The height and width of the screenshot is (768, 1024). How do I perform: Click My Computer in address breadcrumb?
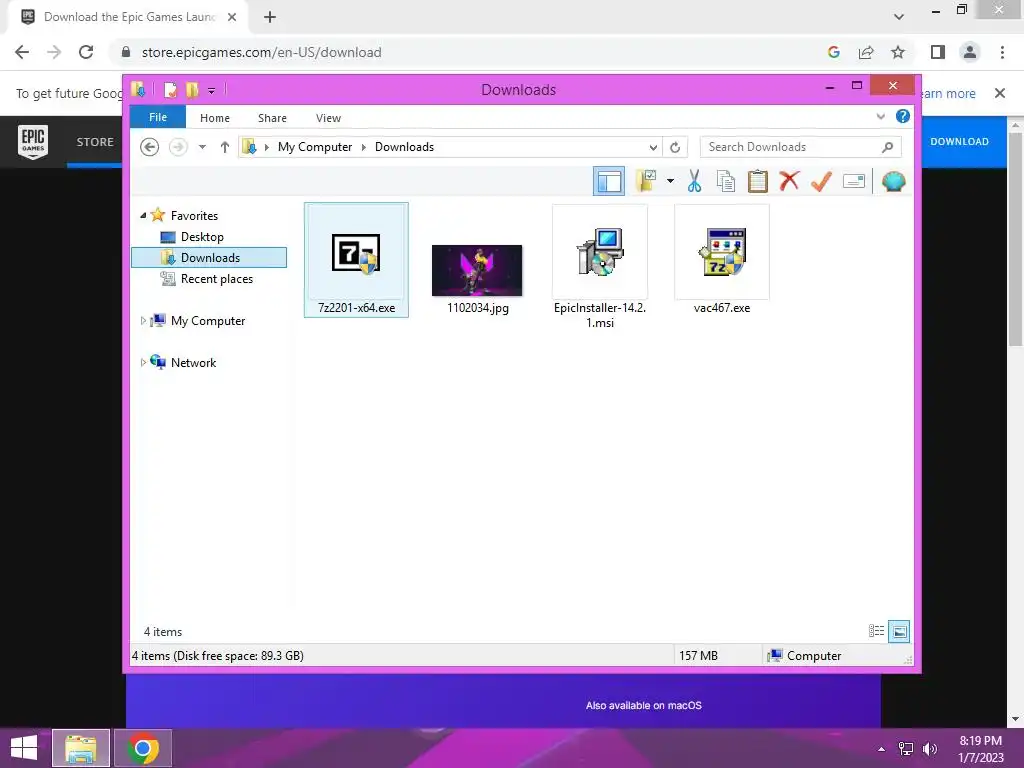coord(315,147)
